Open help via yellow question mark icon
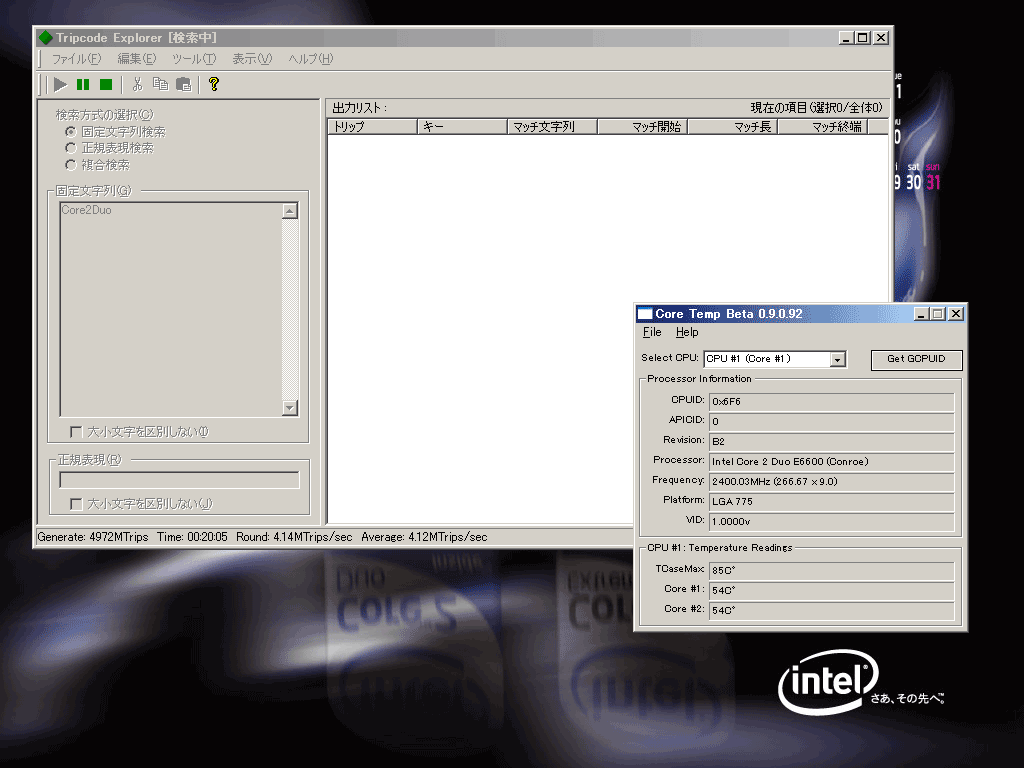This screenshot has height=768, width=1024. (x=213, y=85)
